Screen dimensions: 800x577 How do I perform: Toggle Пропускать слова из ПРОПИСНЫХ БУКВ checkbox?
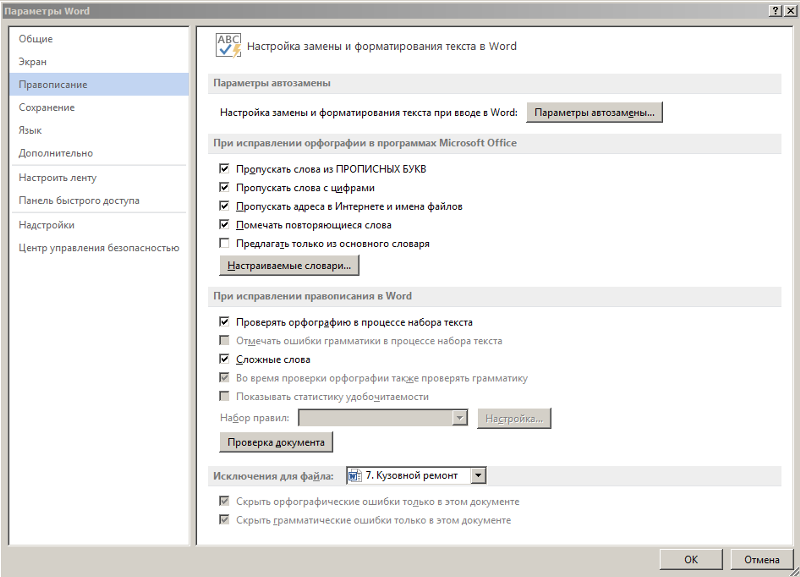pos(224,169)
